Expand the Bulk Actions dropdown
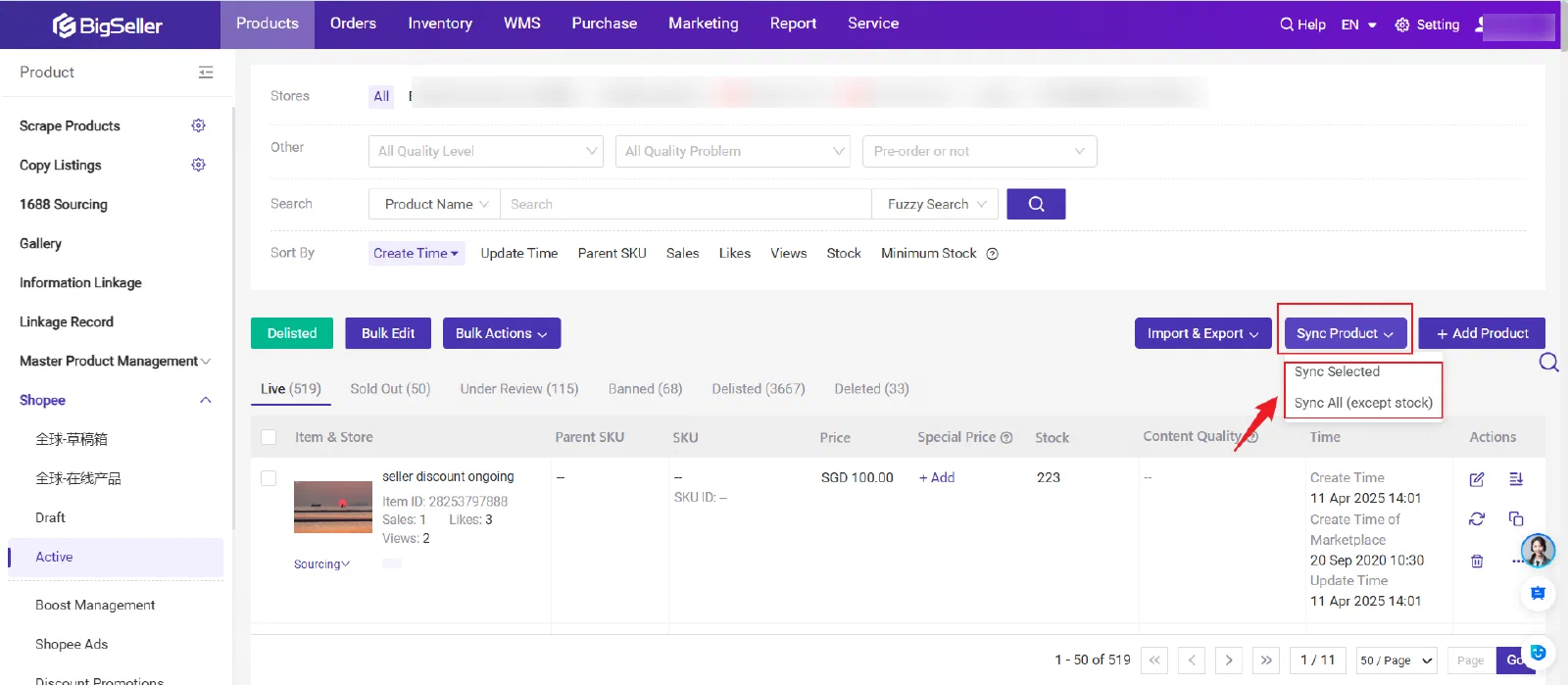The image size is (1568, 685). 502,333
